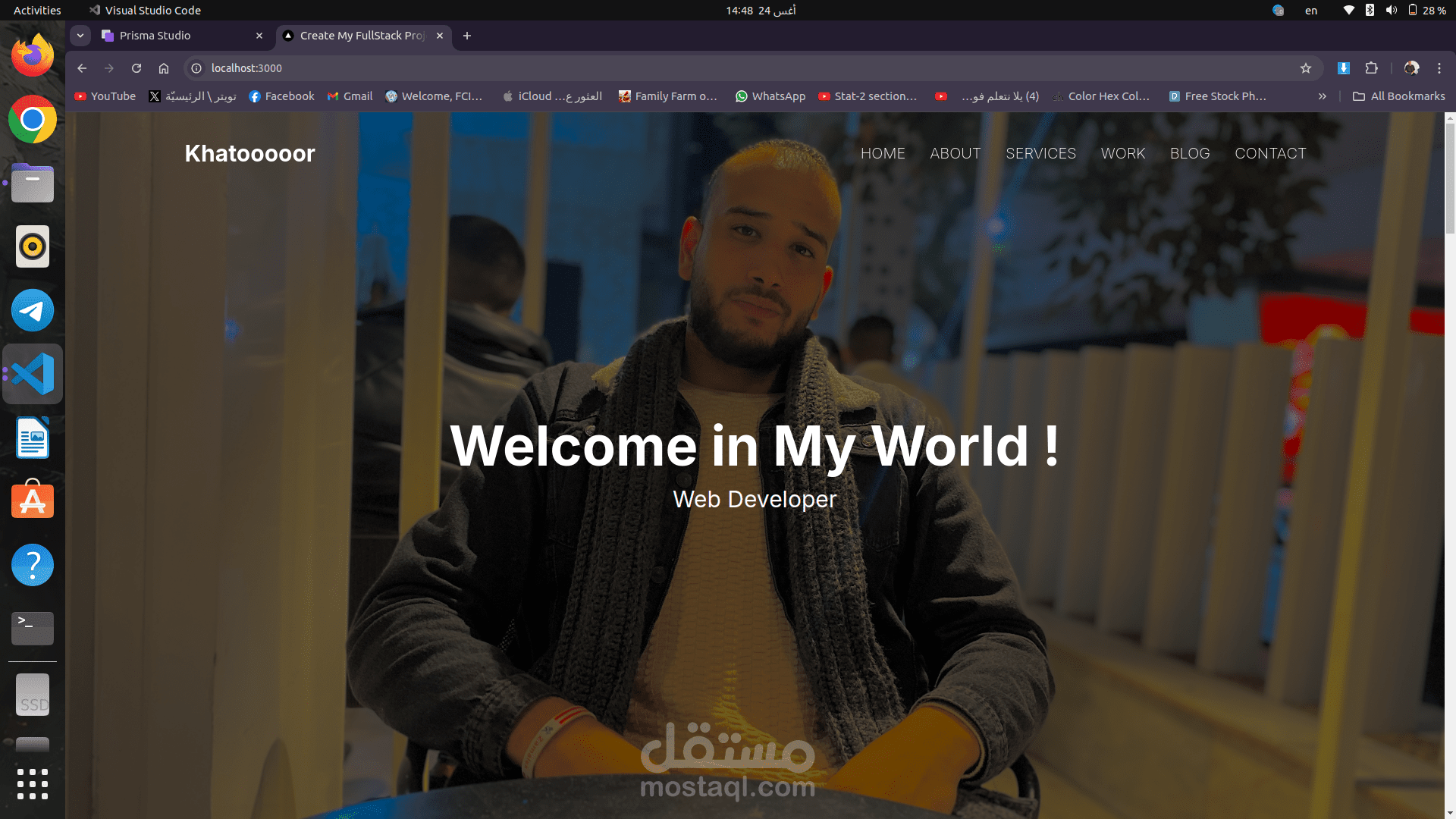This screenshot has width=1456, height=819.
Task: Open the Welcome, FCI... bookmark
Action: (x=434, y=96)
